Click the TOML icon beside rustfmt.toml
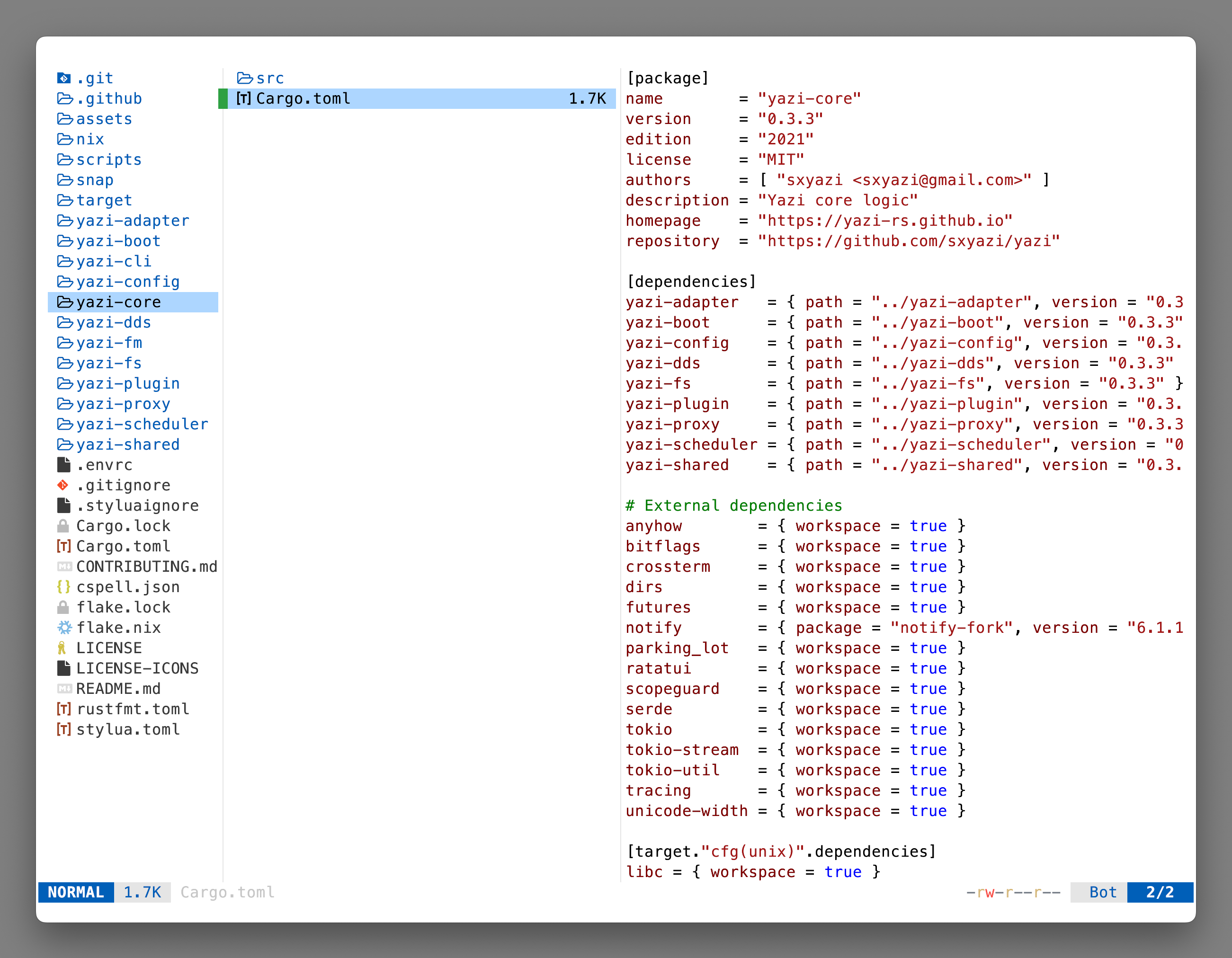Screen dimensions: 1232x958 pos(64,709)
